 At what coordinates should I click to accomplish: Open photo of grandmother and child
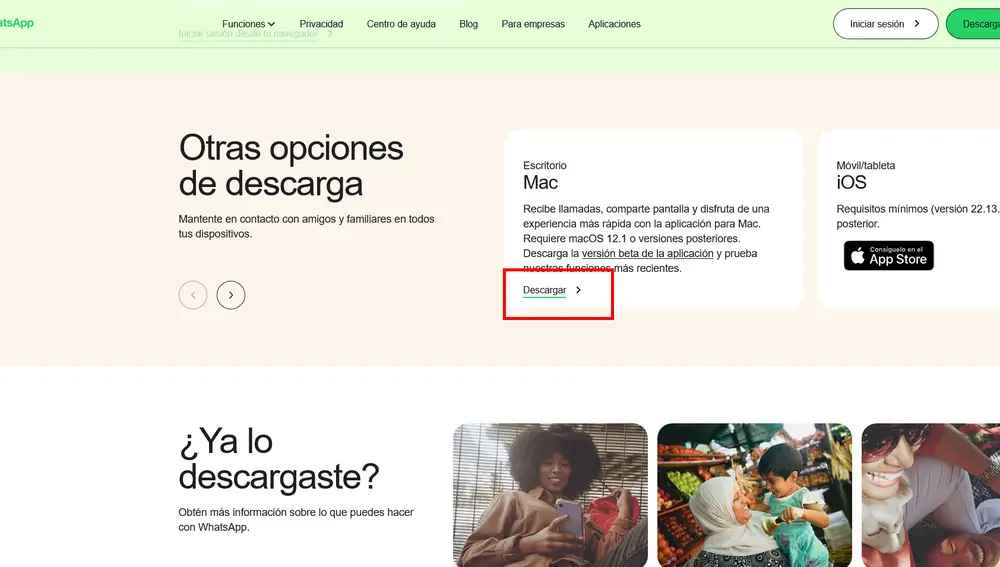point(754,495)
